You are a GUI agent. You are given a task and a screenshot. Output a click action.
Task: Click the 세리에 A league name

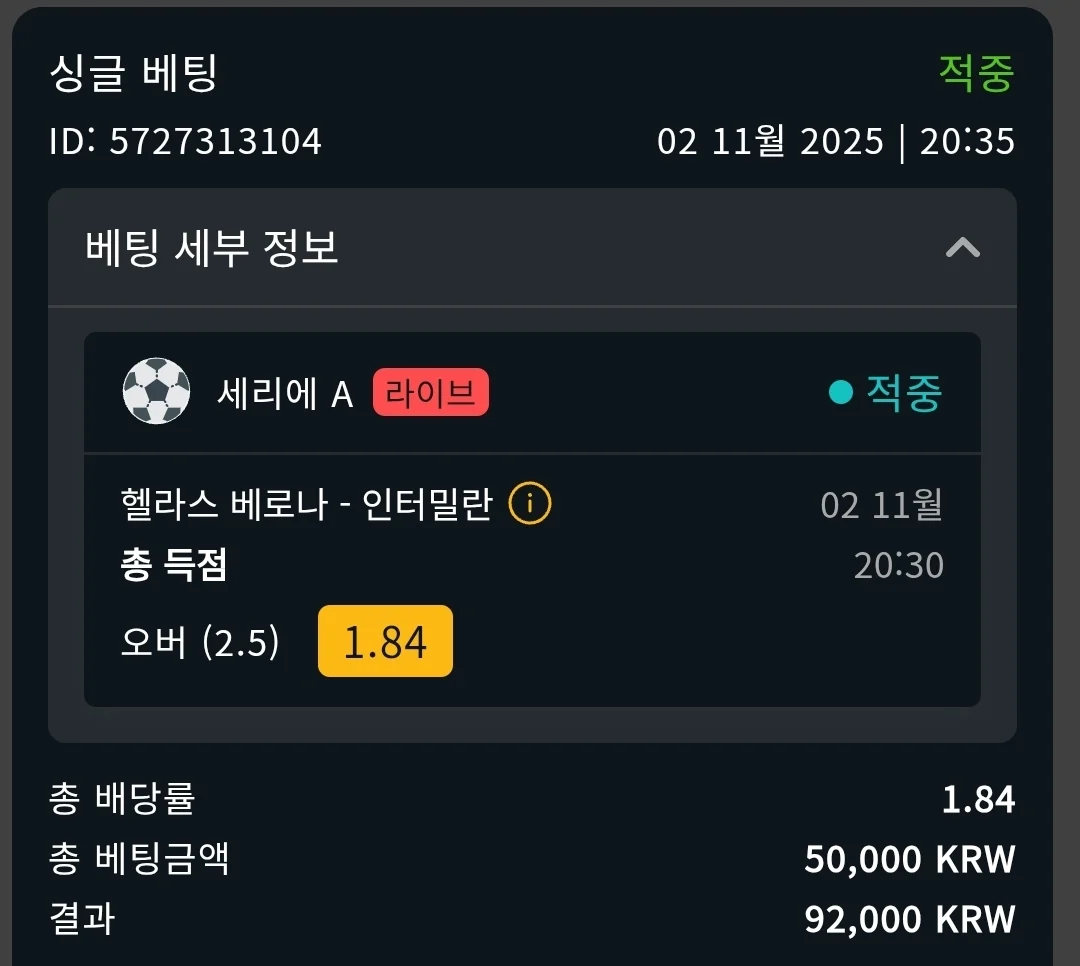click(x=285, y=394)
